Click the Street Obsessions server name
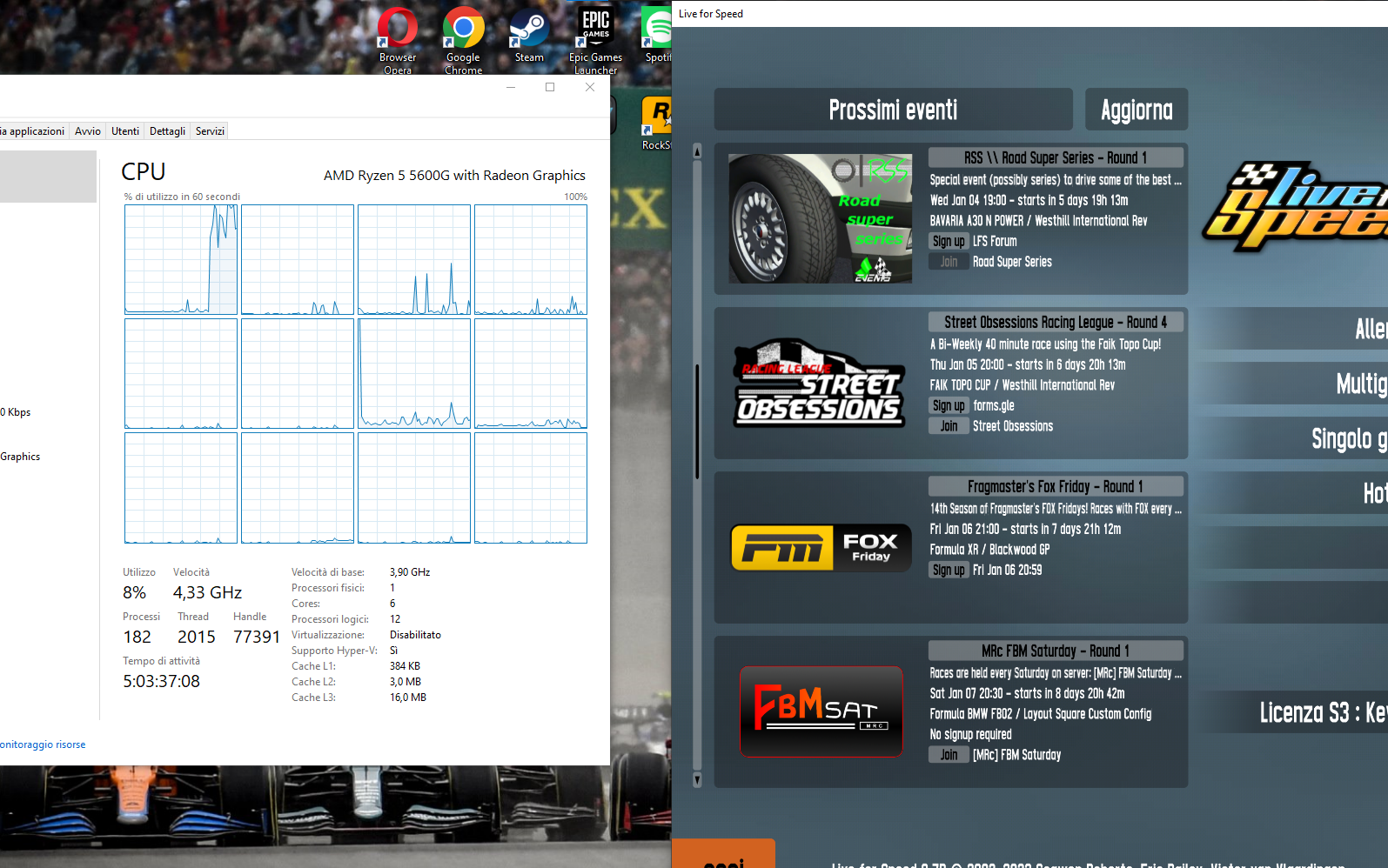The width and height of the screenshot is (1388, 868). 1013,426
